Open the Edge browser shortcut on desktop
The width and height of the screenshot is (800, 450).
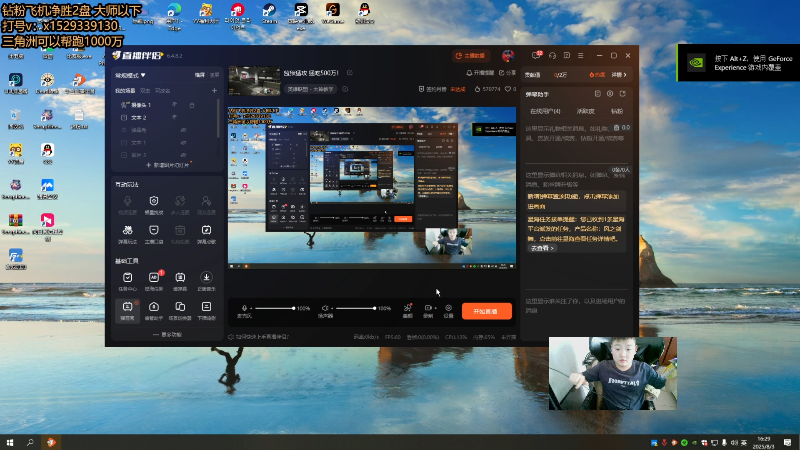[x=174, y=15]
